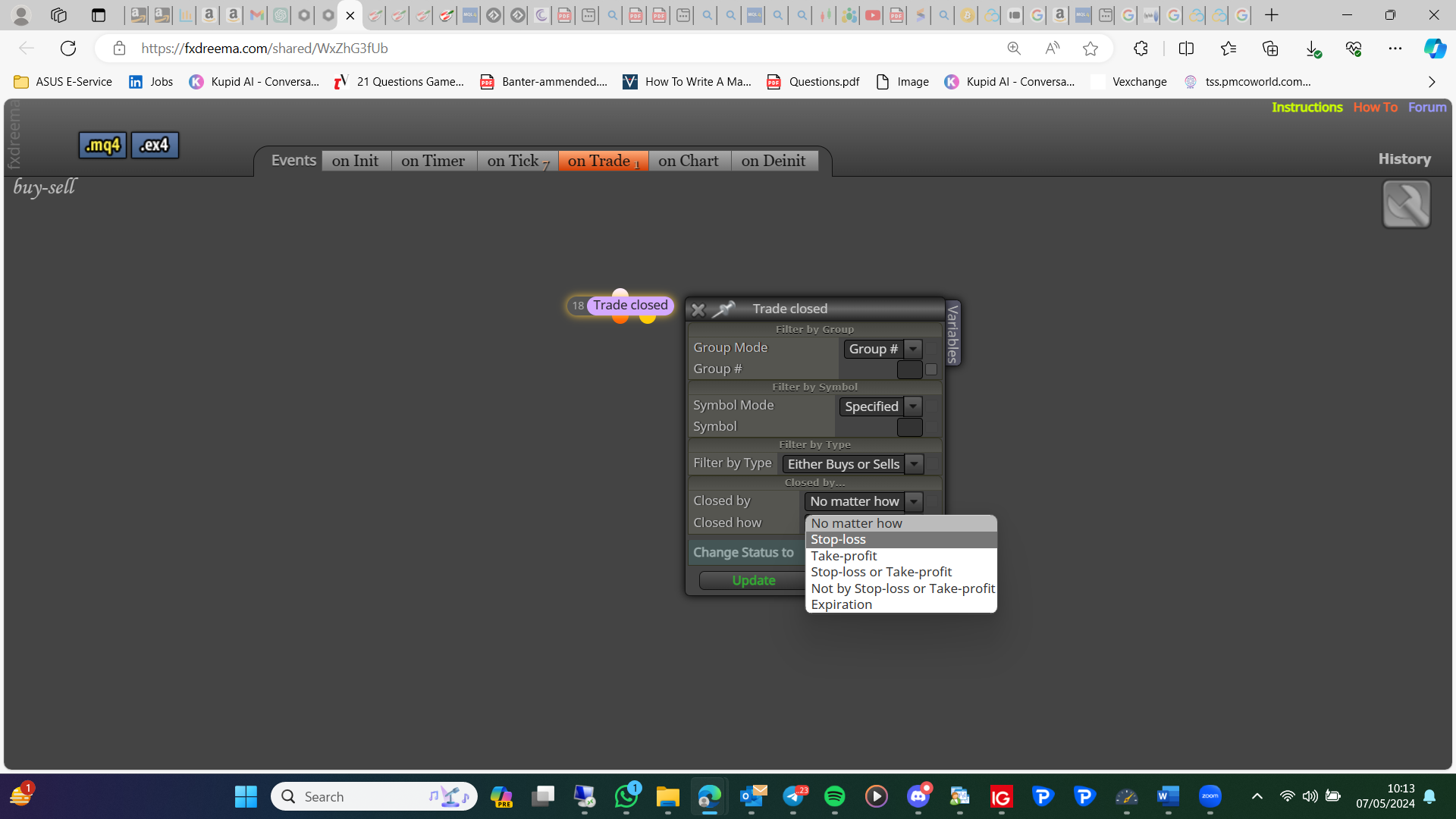Viewport: 1456px width, 819px height.
Task: Click the Change Status to row
Action: tap(747, 552)
